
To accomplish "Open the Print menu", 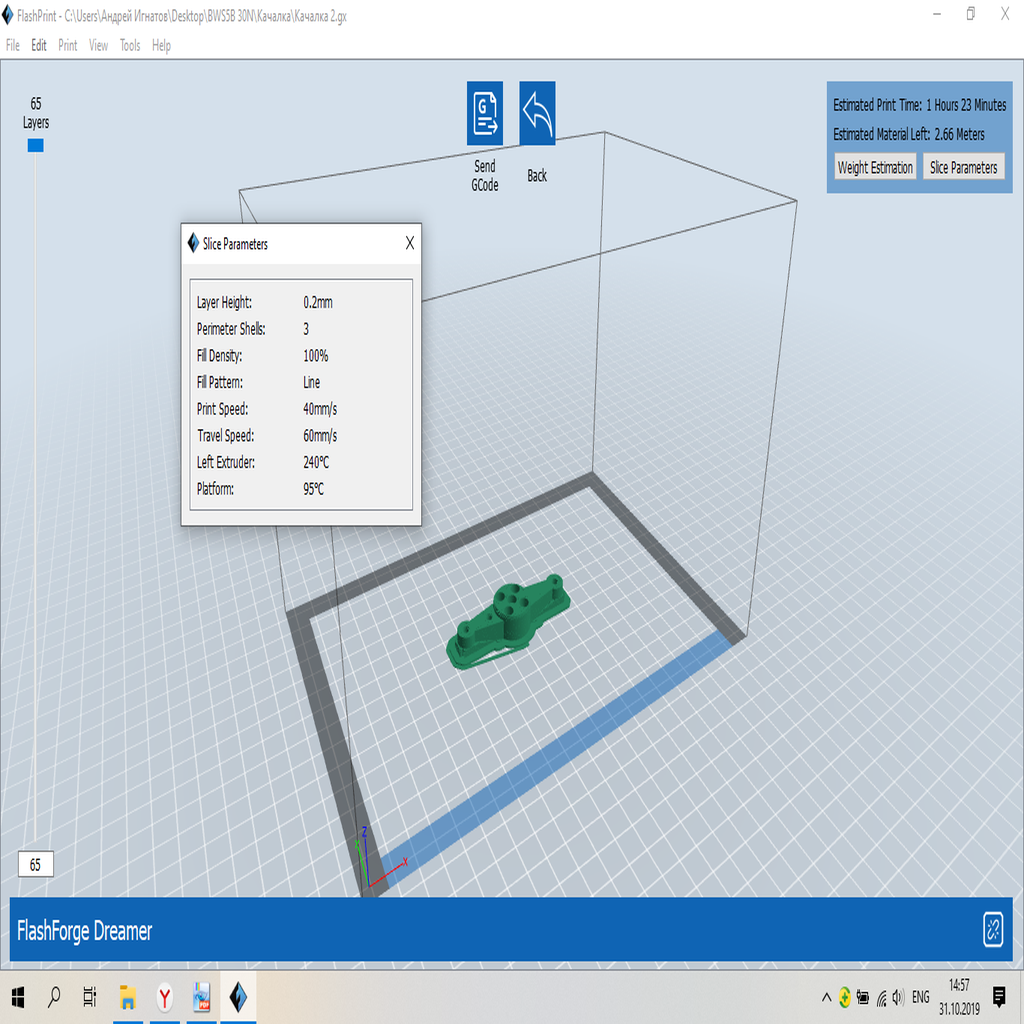I will point(66,45).
